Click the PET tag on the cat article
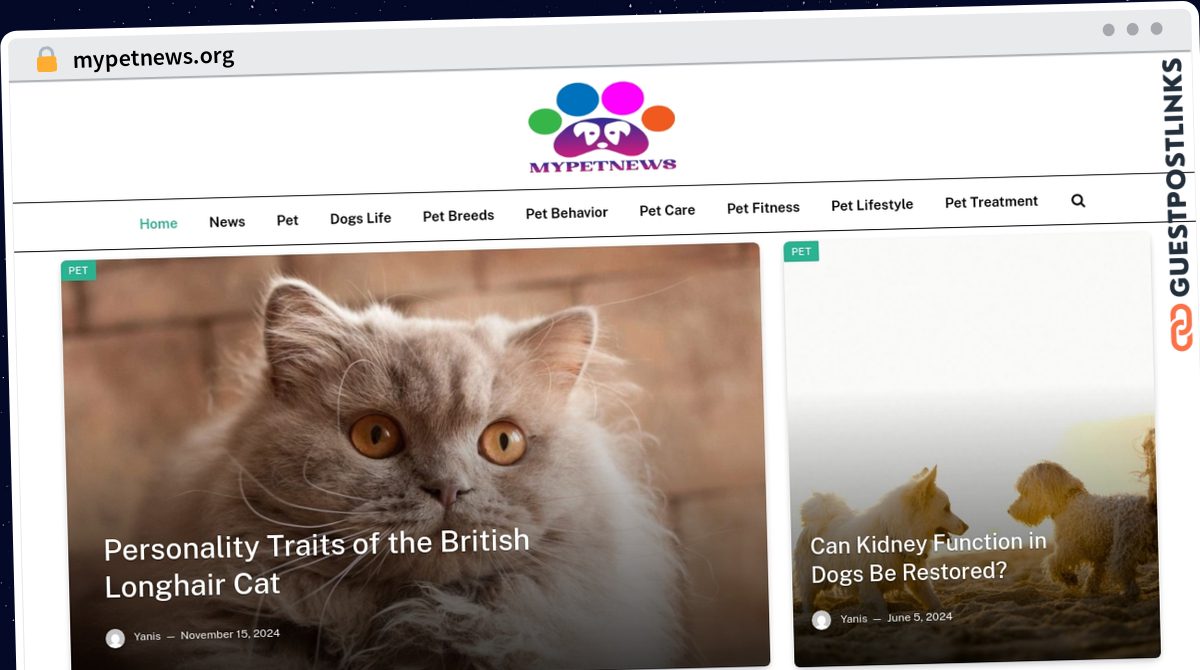 coord(78,270)
